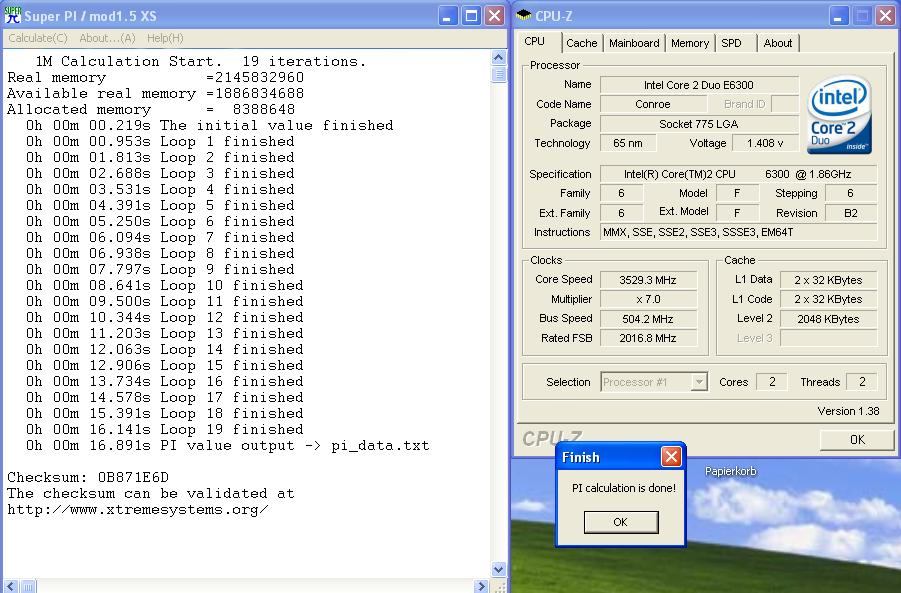Click the vertical scrollbar thumb in Super PI
Image resolution: width=901 pixels, height=593 pixels.
pos(498,75)
